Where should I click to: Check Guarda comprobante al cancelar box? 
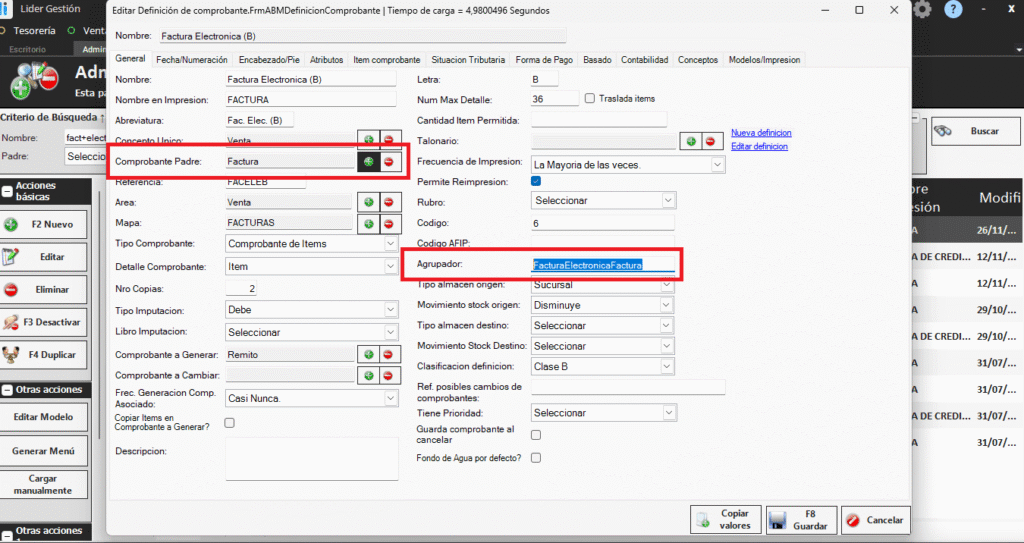click(536, 435)
